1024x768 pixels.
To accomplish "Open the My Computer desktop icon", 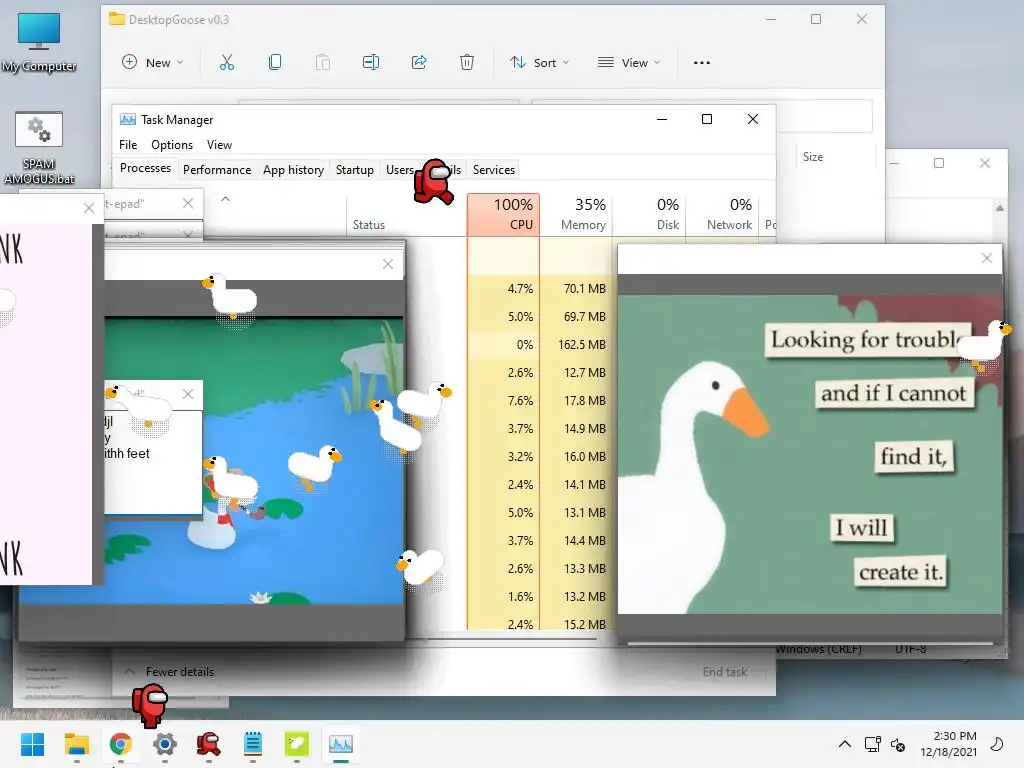I will (x=39, y=42).
